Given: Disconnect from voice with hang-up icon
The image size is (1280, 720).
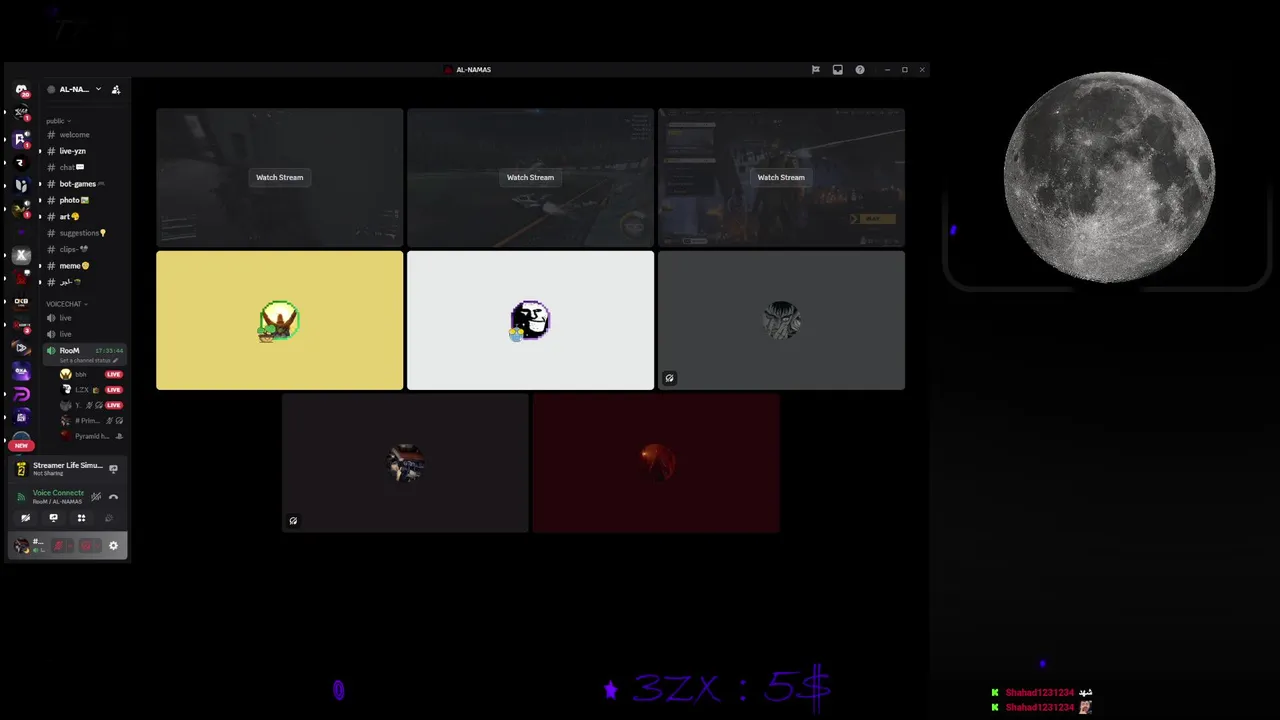Looking at the screenshot, I should pos(113,496).
